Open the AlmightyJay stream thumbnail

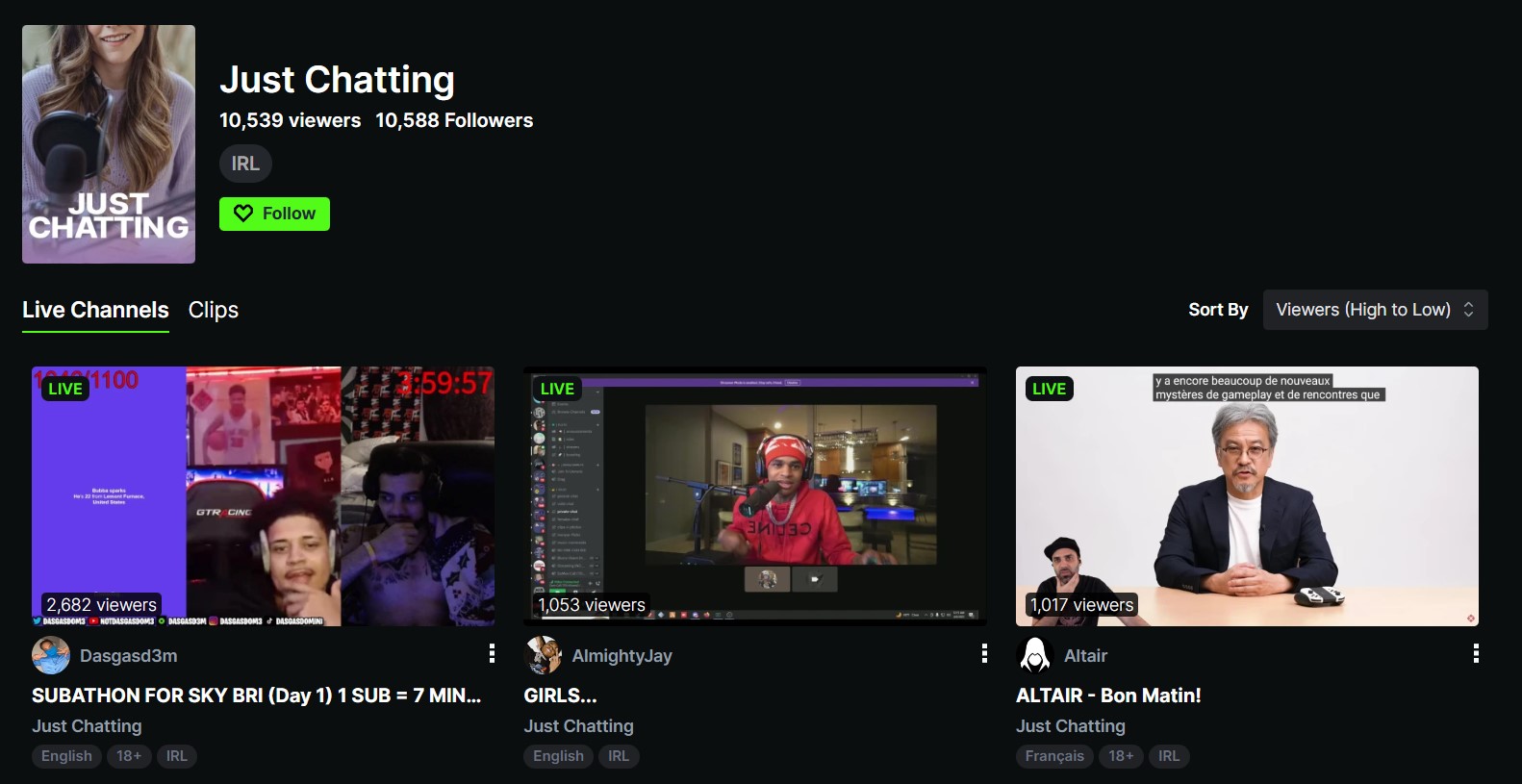click(754, 495)
